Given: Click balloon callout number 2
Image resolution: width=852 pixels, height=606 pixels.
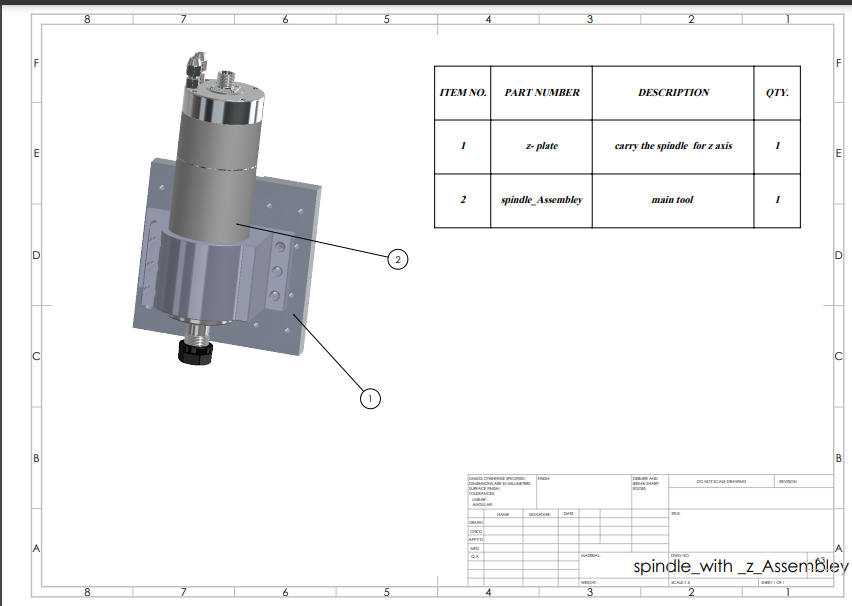Looking at the screenshot, I should coord(398,259).
